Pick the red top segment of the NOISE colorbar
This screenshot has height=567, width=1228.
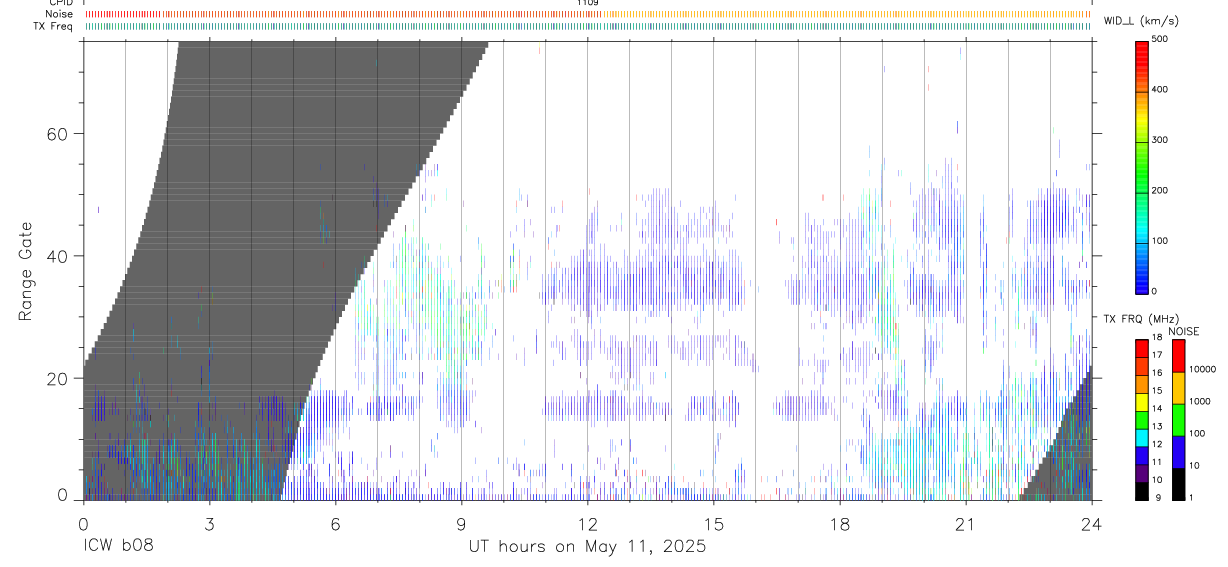click(1178, 355)
